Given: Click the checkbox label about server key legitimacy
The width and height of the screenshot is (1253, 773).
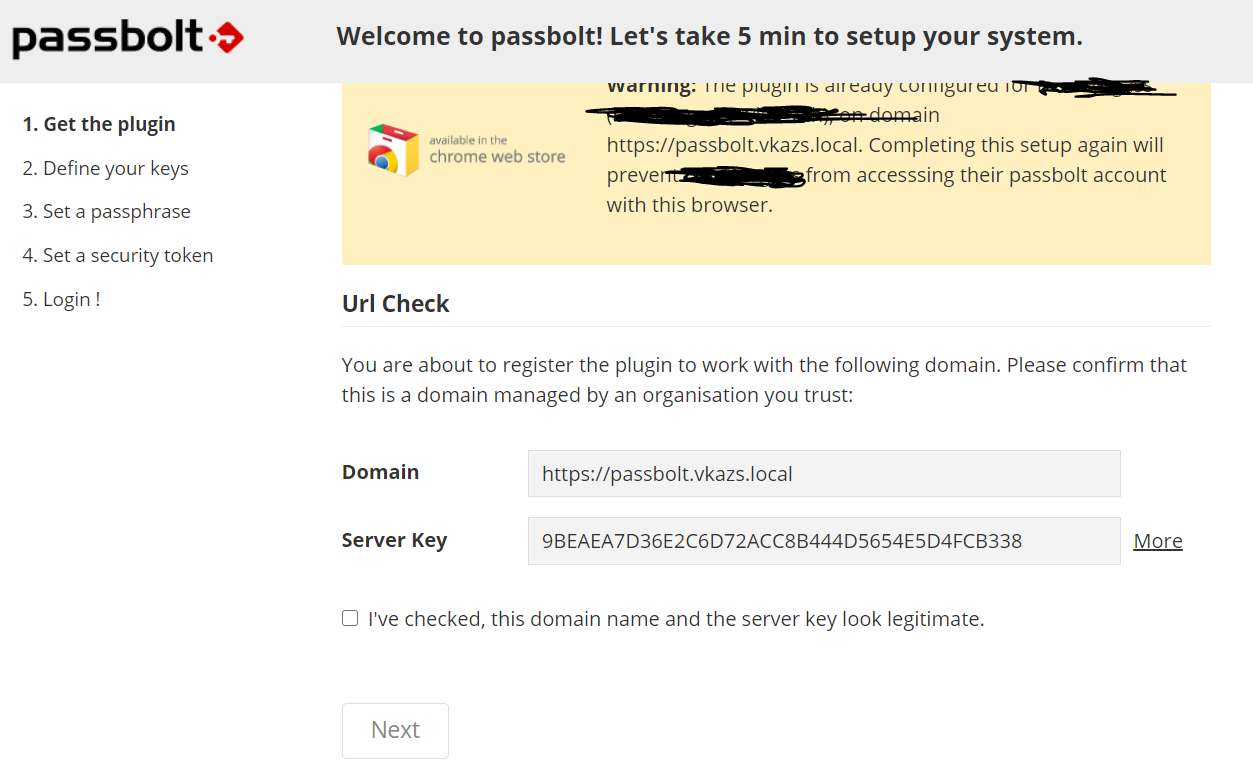Looking at the screenshot, I should 676,619.
